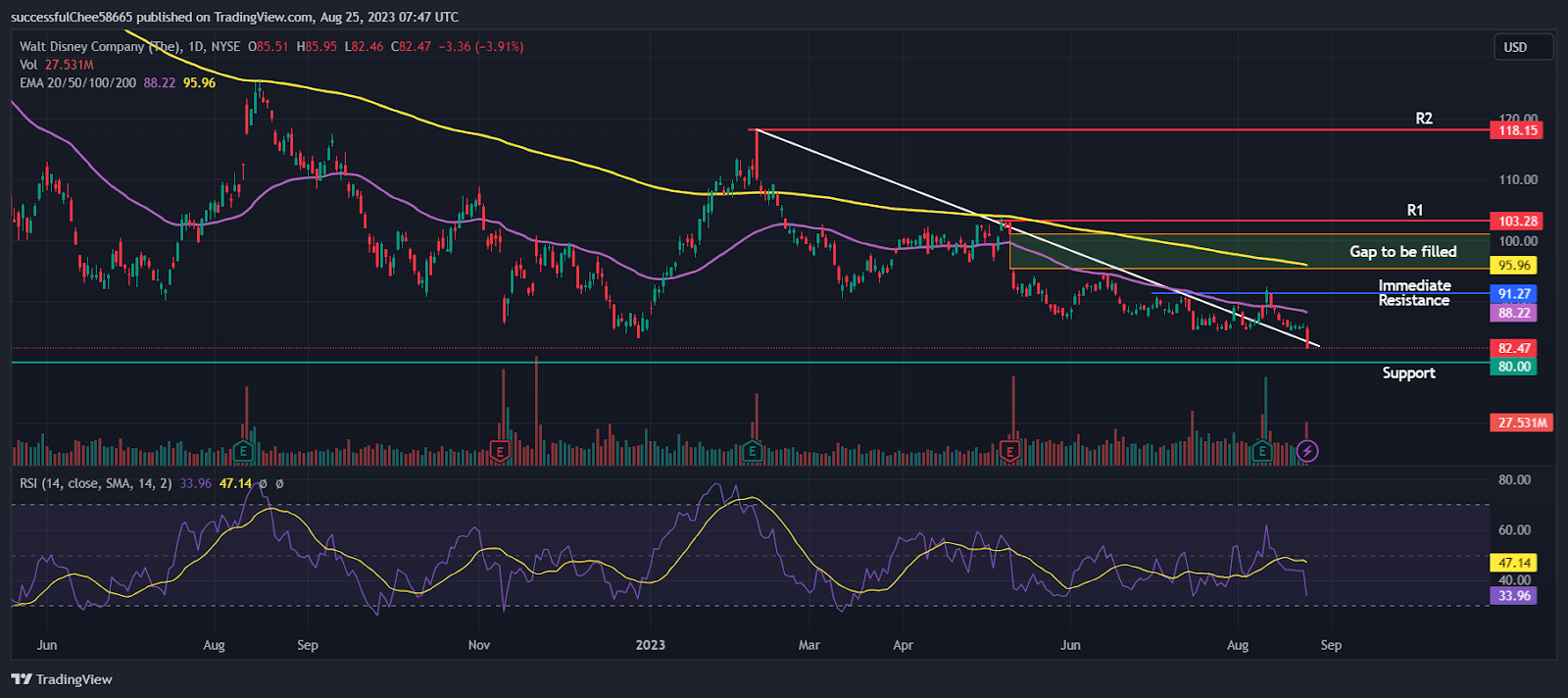Open the February 2023 green earnings marker
Image resolution: width=1568 pixels, height=698 pixels.
click(752, 452)
